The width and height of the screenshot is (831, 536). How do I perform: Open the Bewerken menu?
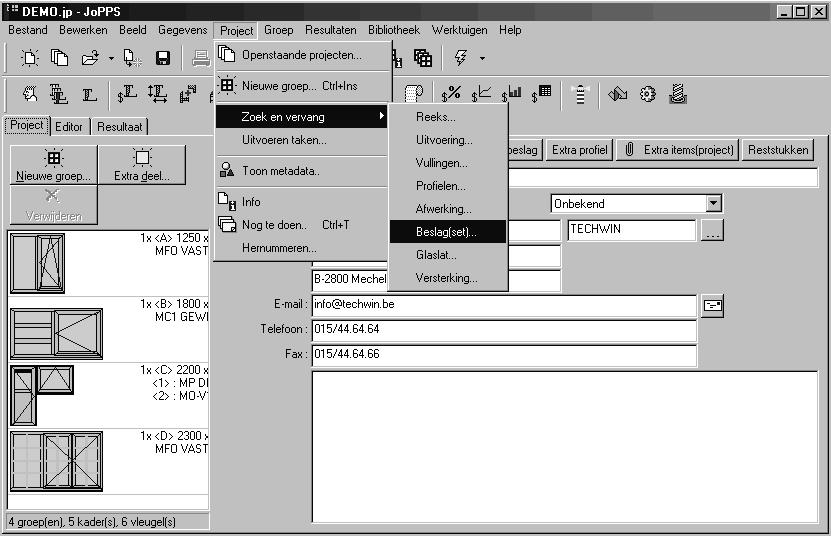coord(83,30)
